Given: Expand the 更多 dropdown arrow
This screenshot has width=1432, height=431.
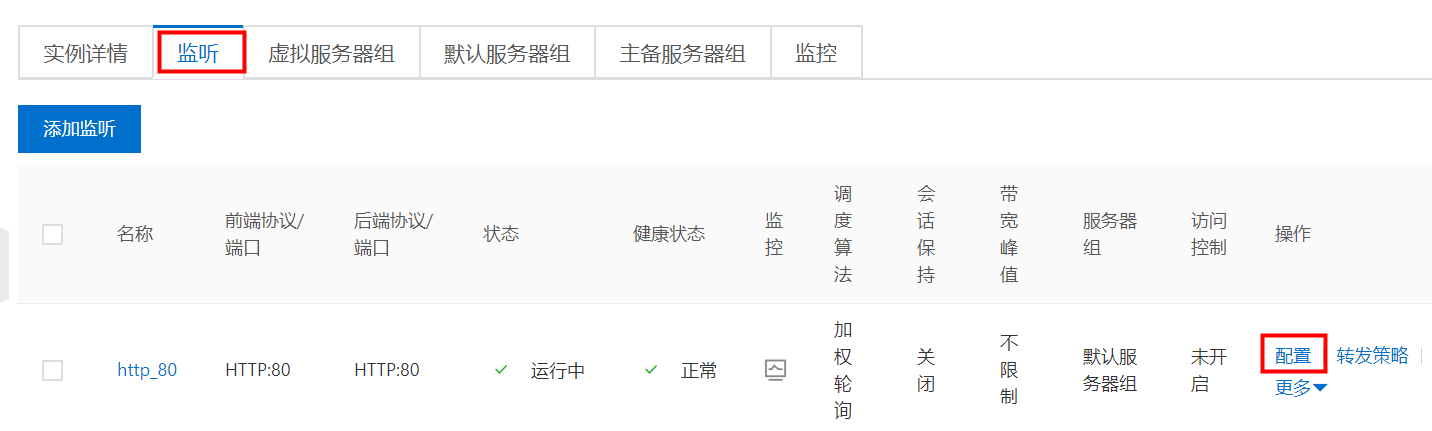Looking at the screenshot, I should pos(1321,388).
